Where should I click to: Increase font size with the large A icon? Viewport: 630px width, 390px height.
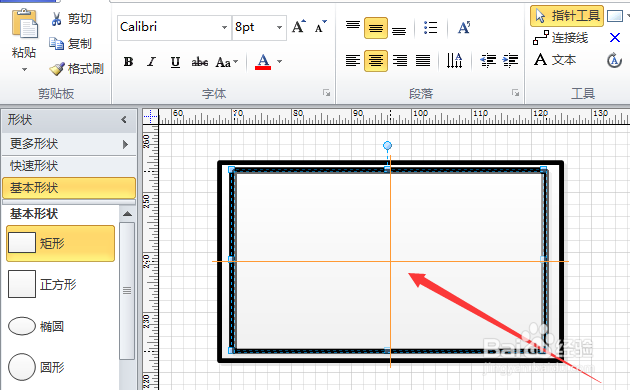coord(299,27)
